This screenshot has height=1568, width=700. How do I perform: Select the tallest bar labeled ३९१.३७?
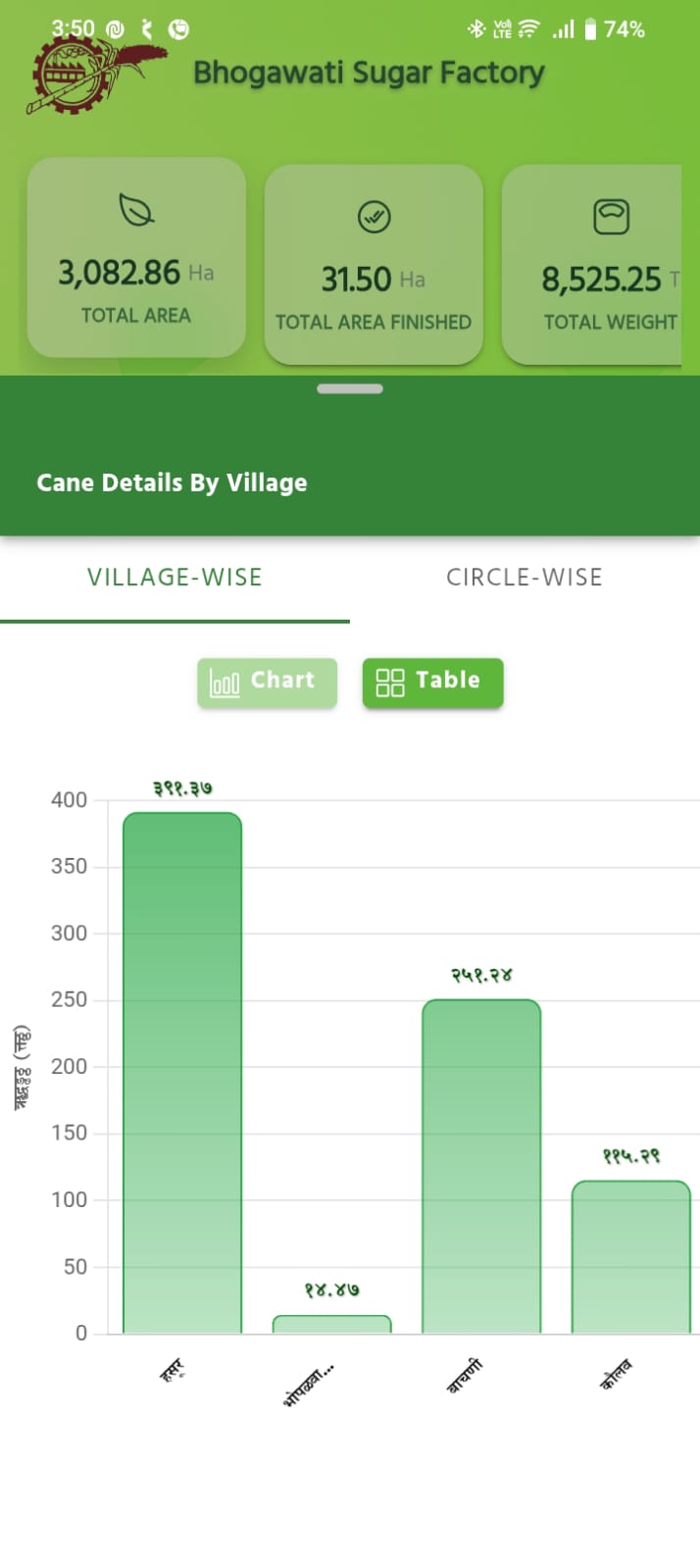182,1073
